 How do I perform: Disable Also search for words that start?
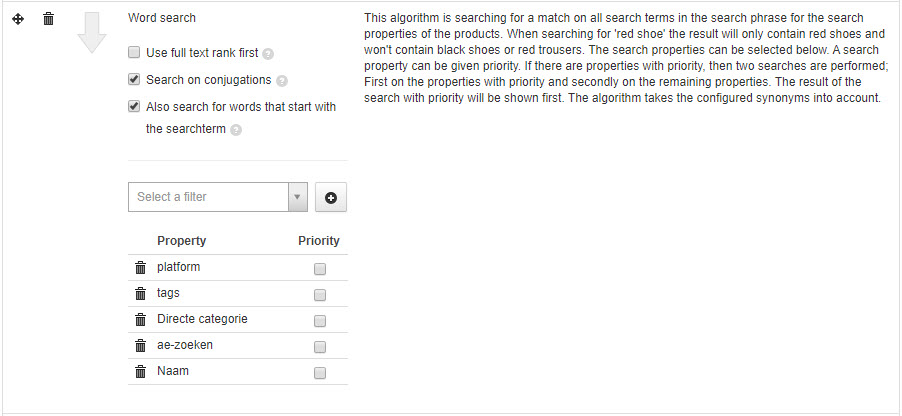134,106
